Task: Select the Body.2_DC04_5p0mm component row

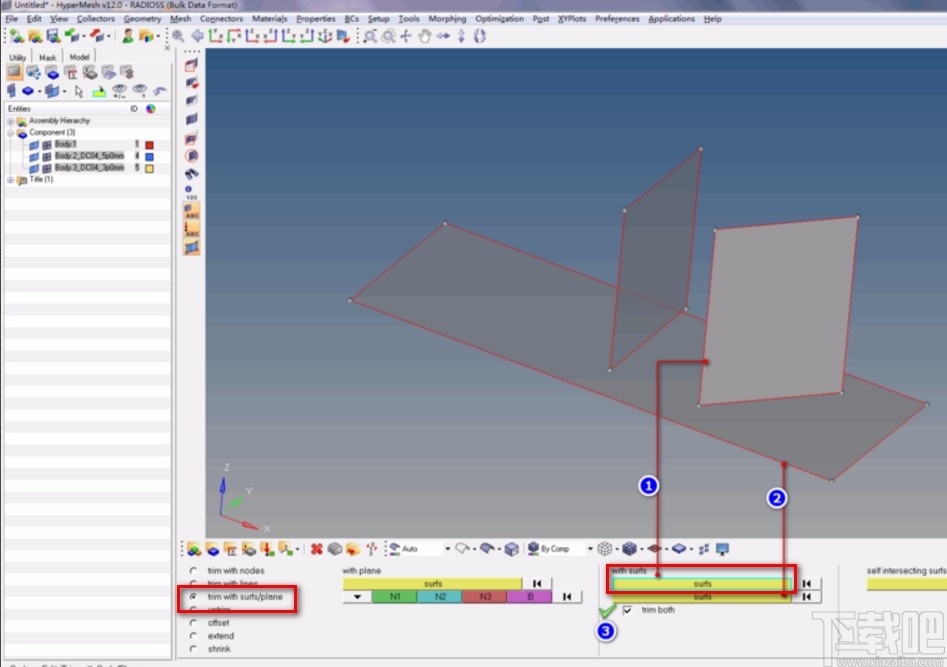Action: click(x=89, y=156)
